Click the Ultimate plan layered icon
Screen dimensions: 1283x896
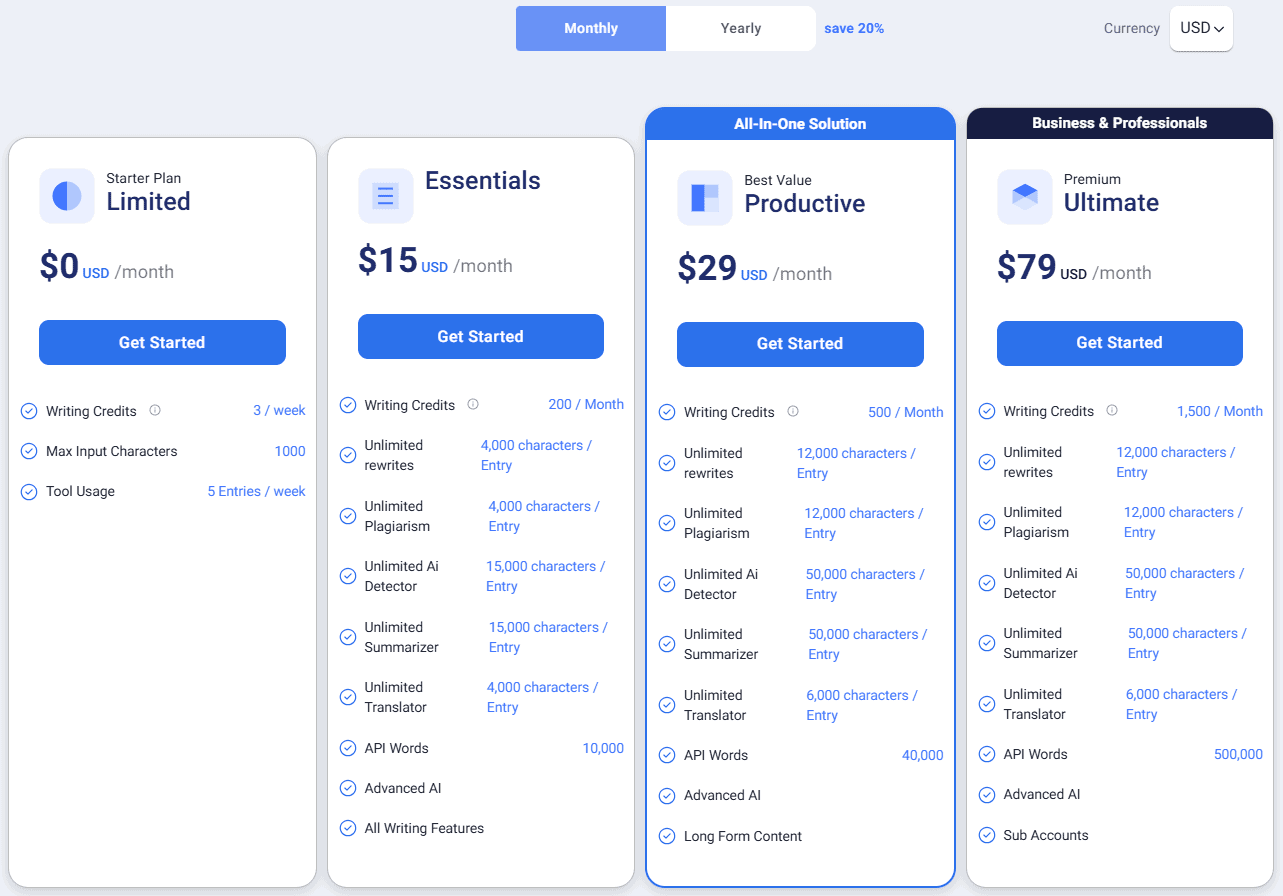pos(1025,197)
